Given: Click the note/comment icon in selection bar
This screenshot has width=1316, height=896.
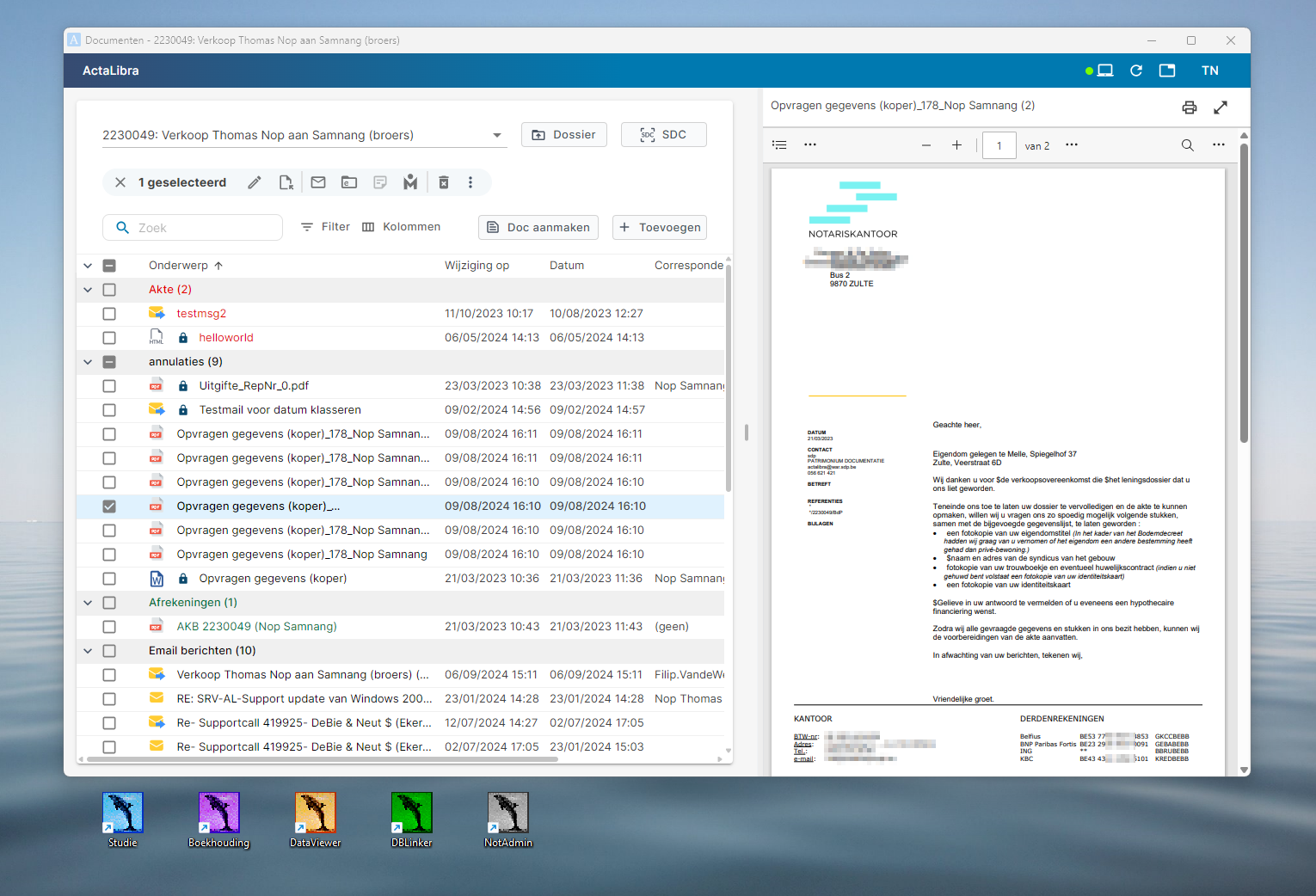Looking at the screenshot, I should tap(380, 182).
